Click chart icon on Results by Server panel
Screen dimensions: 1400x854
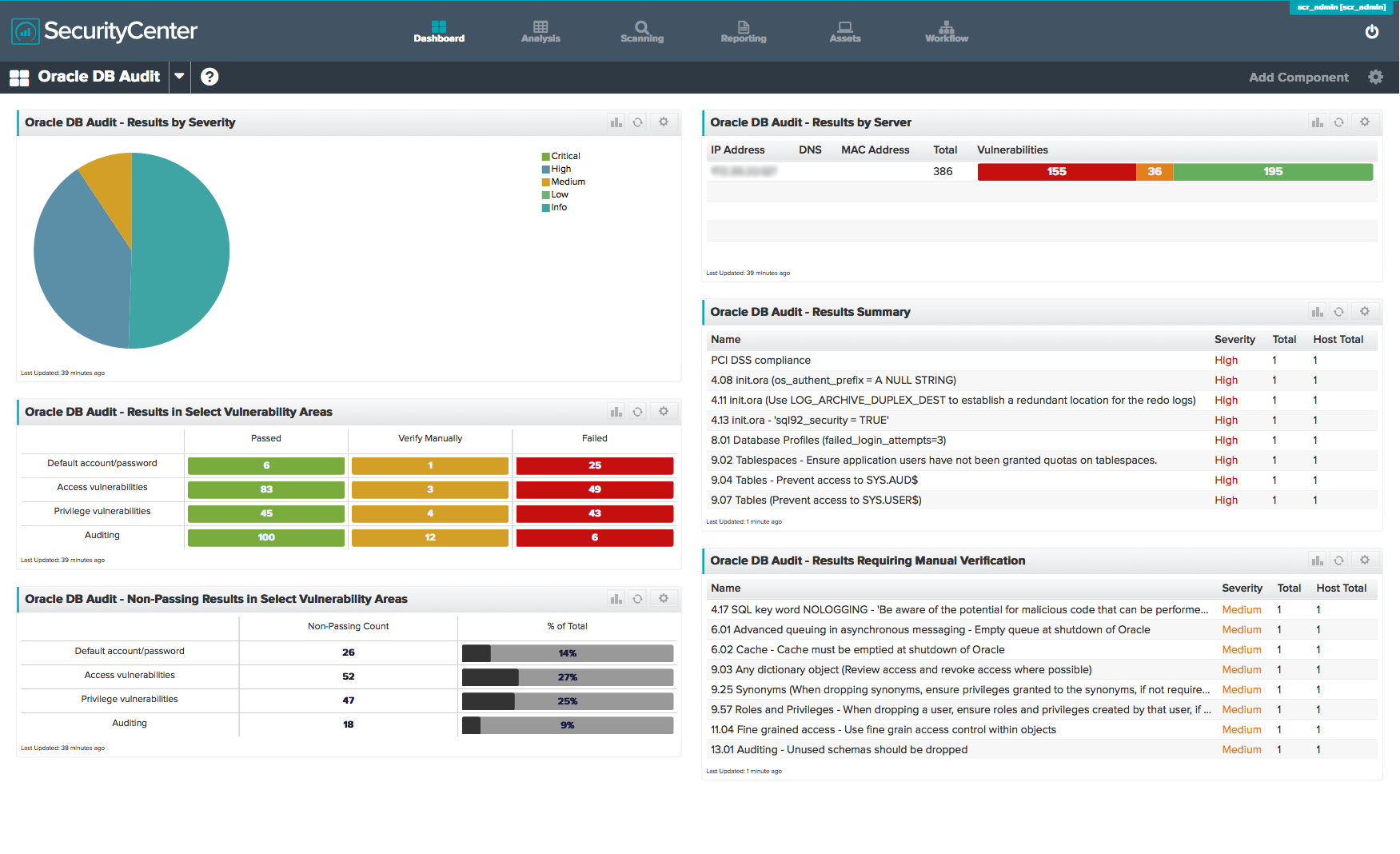[x=1318, y=122]
